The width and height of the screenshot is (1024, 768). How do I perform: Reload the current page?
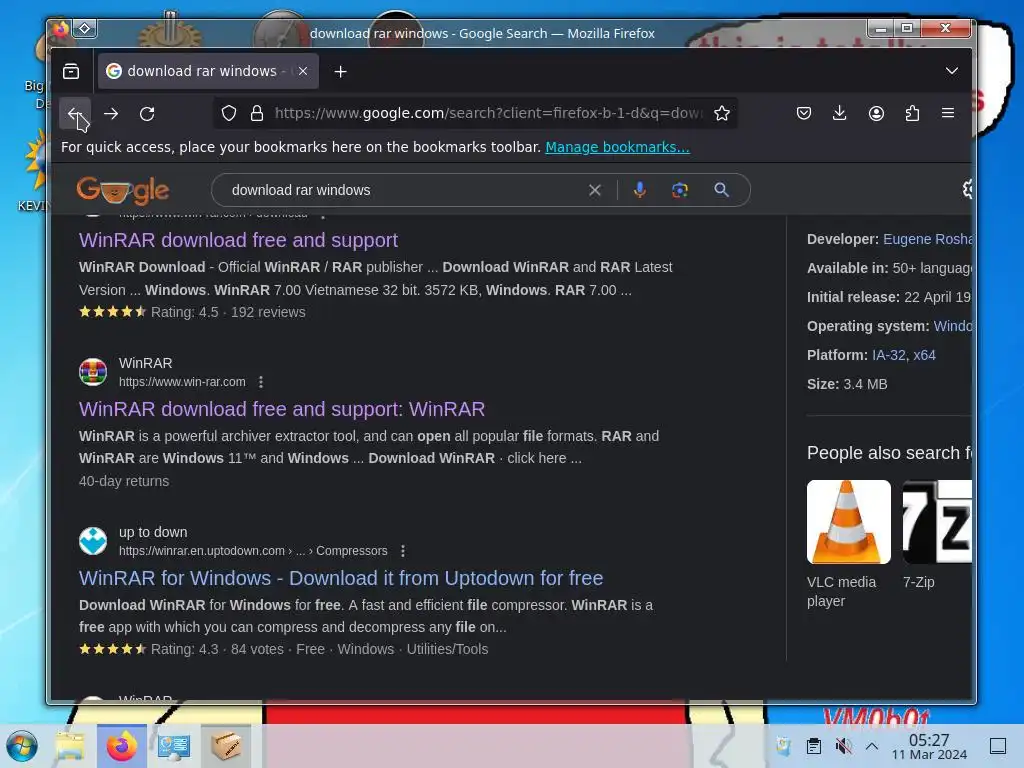(x=148, y=114)
